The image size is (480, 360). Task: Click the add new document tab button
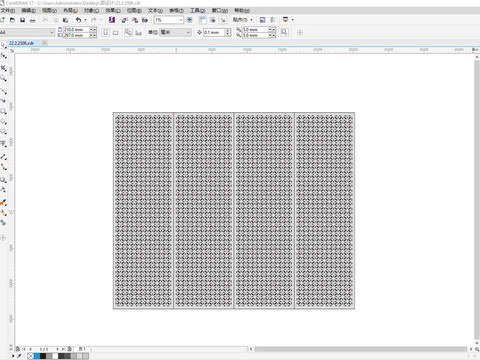(45, 43)
